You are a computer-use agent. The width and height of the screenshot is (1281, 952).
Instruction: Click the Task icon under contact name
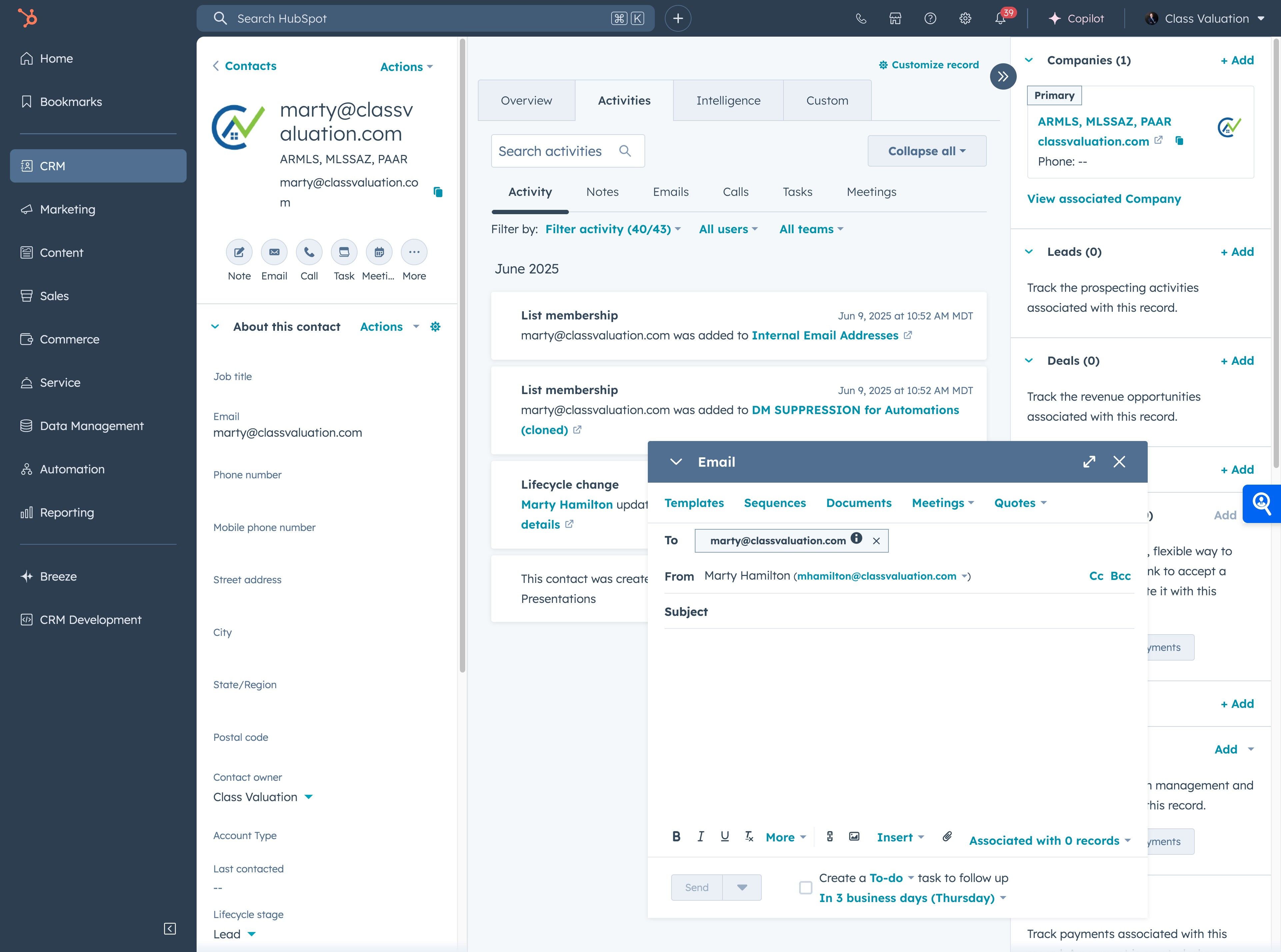pyautogui.click(x=344, y=252)
